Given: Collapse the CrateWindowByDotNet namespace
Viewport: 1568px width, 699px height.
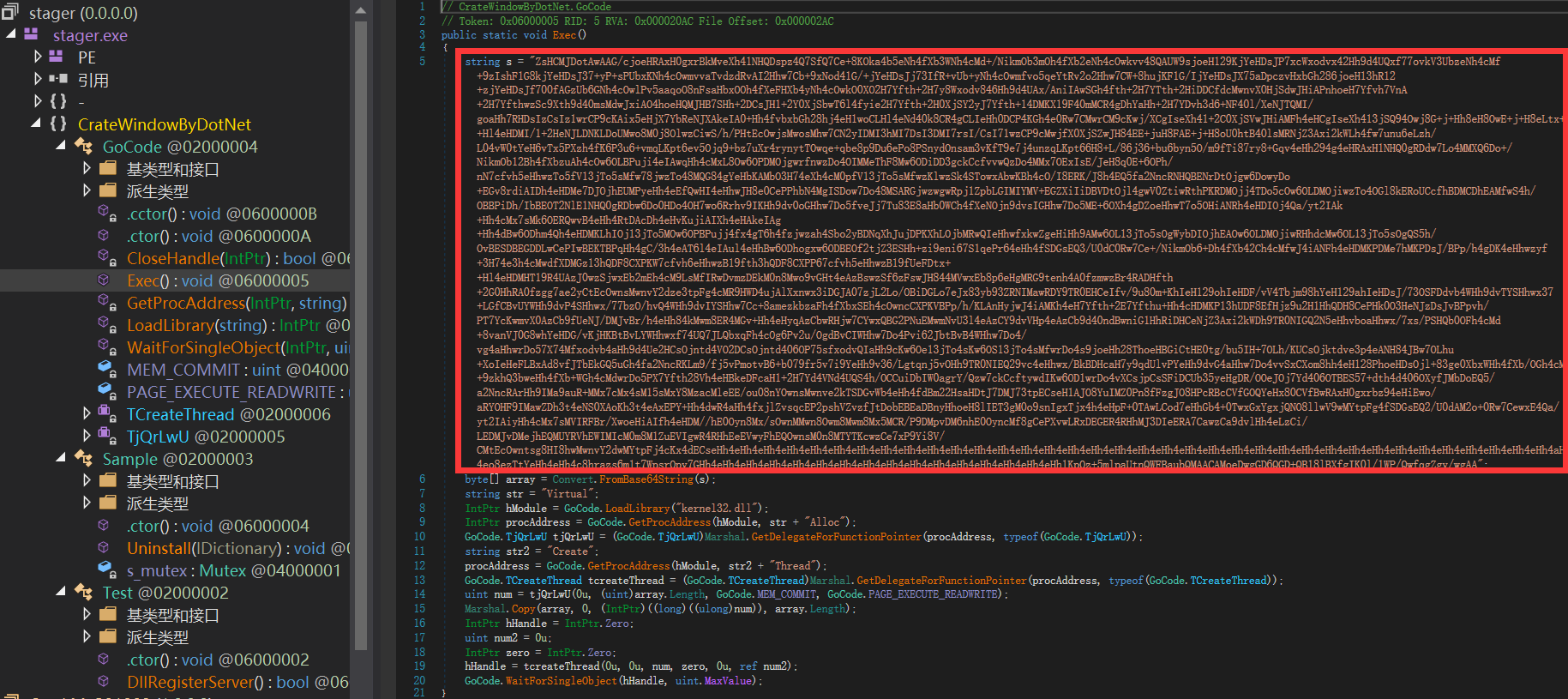Looking at the screenshot, I should (35, 124).
